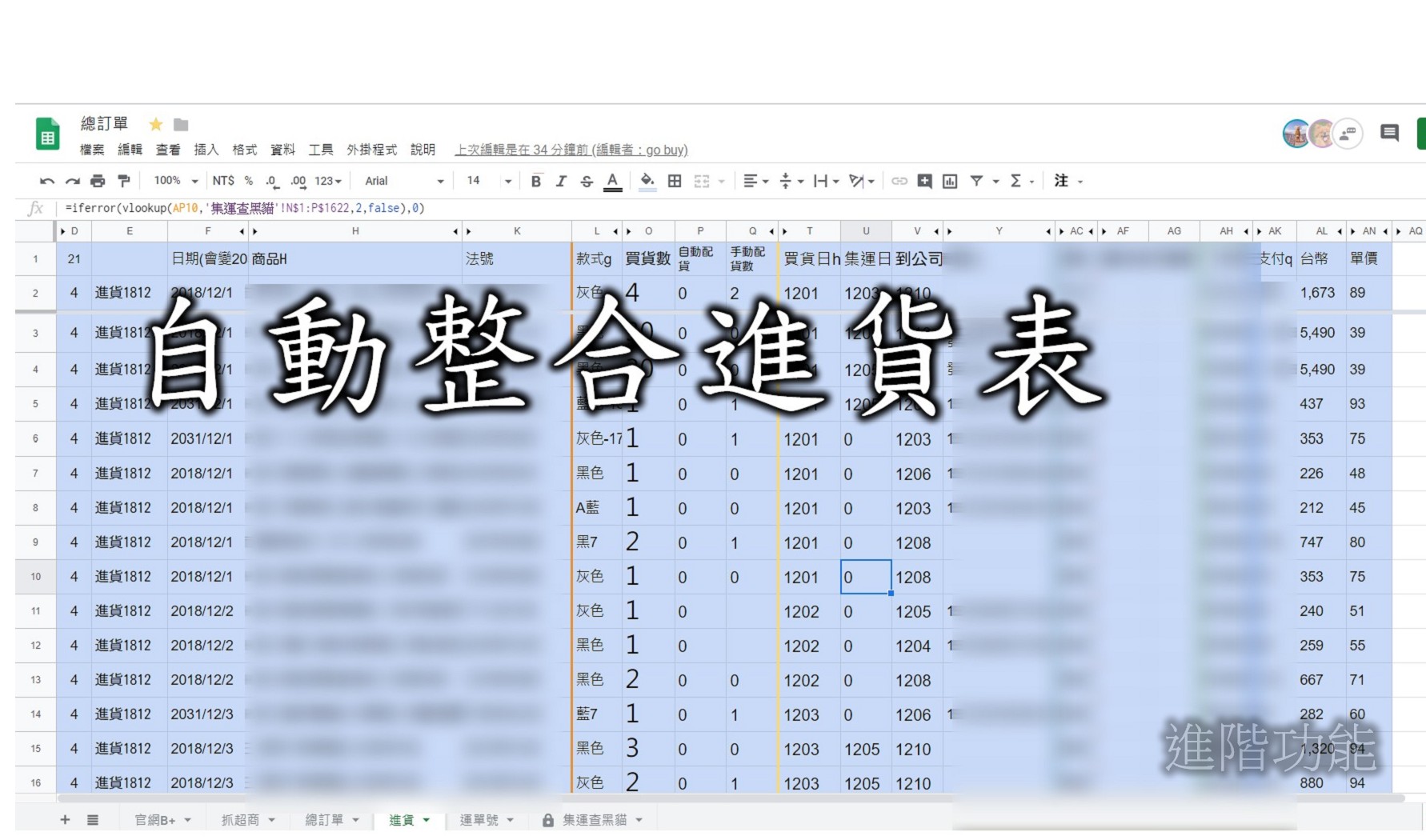Insert a comment
The image size is (1426, 840).
pyautogui.click(x=924, y=181)
